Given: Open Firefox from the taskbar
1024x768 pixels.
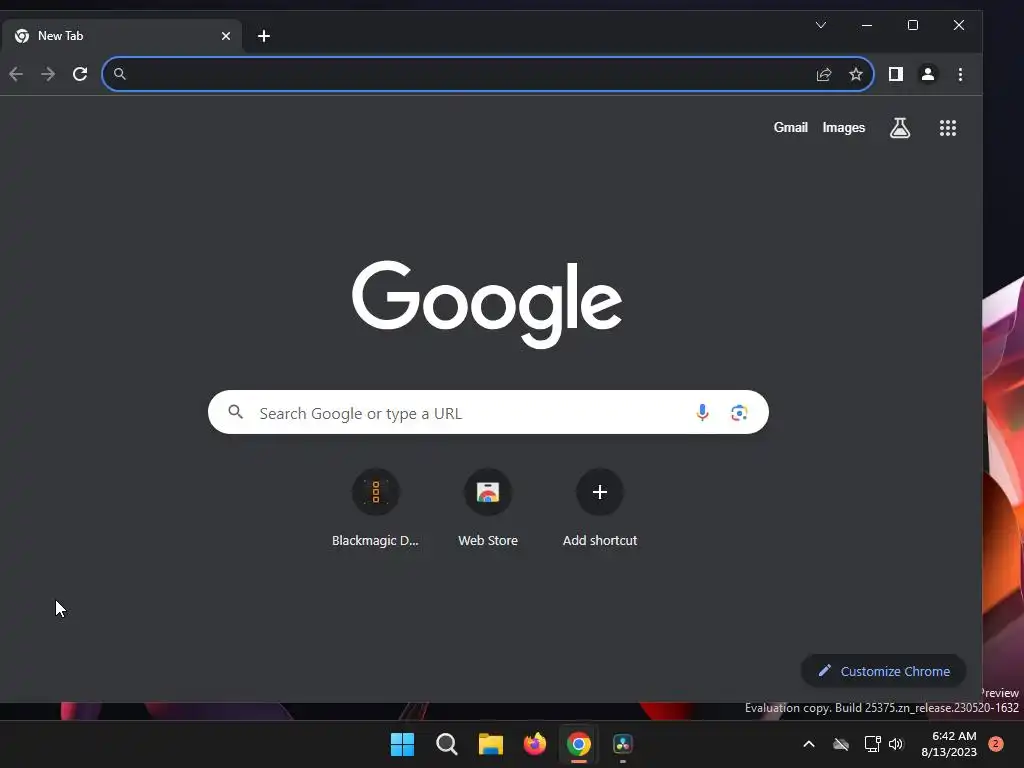Looking at the screenshot, I should 535,744.
